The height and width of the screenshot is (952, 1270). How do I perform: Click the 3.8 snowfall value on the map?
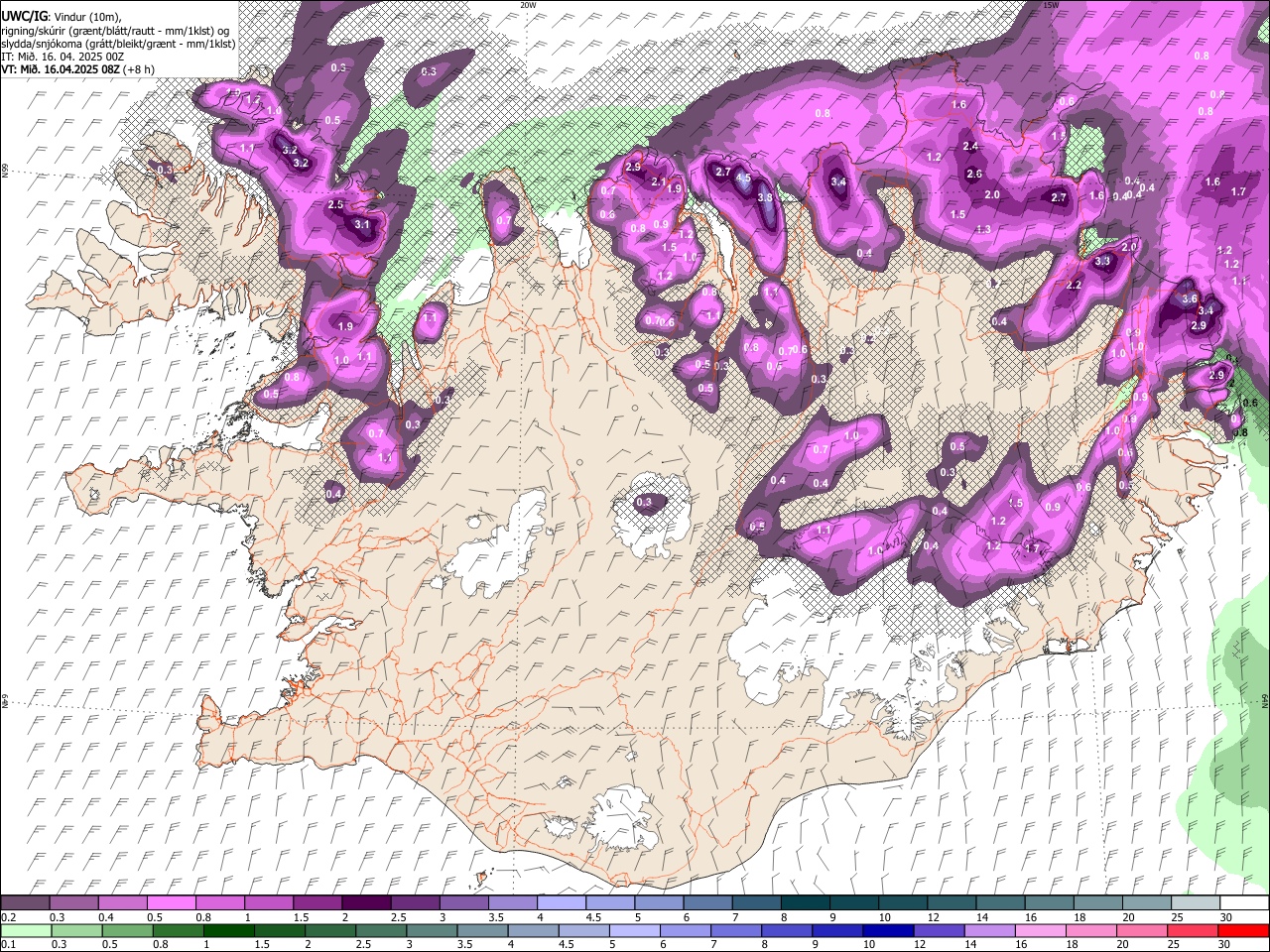765,197
